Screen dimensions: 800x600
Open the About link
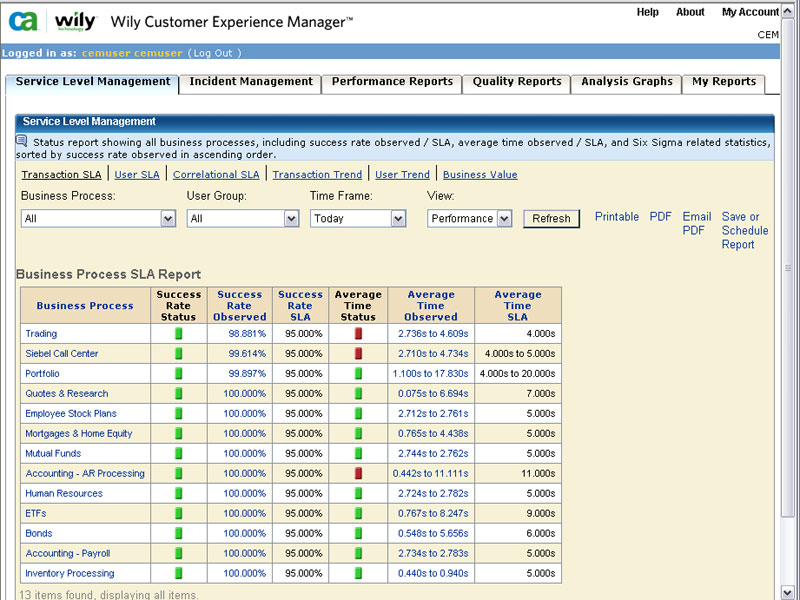coord(690,12)
